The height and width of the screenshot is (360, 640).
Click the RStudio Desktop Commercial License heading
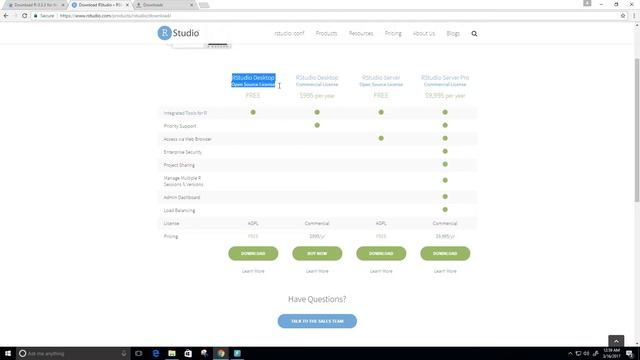coord(317,80)
